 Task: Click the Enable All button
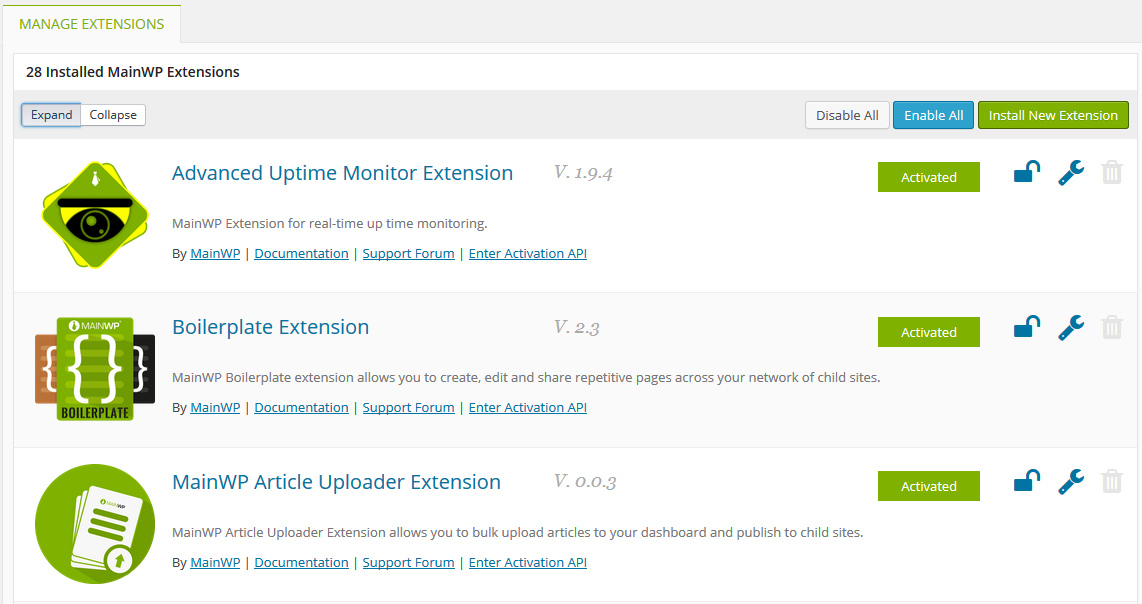click(934, 115)
